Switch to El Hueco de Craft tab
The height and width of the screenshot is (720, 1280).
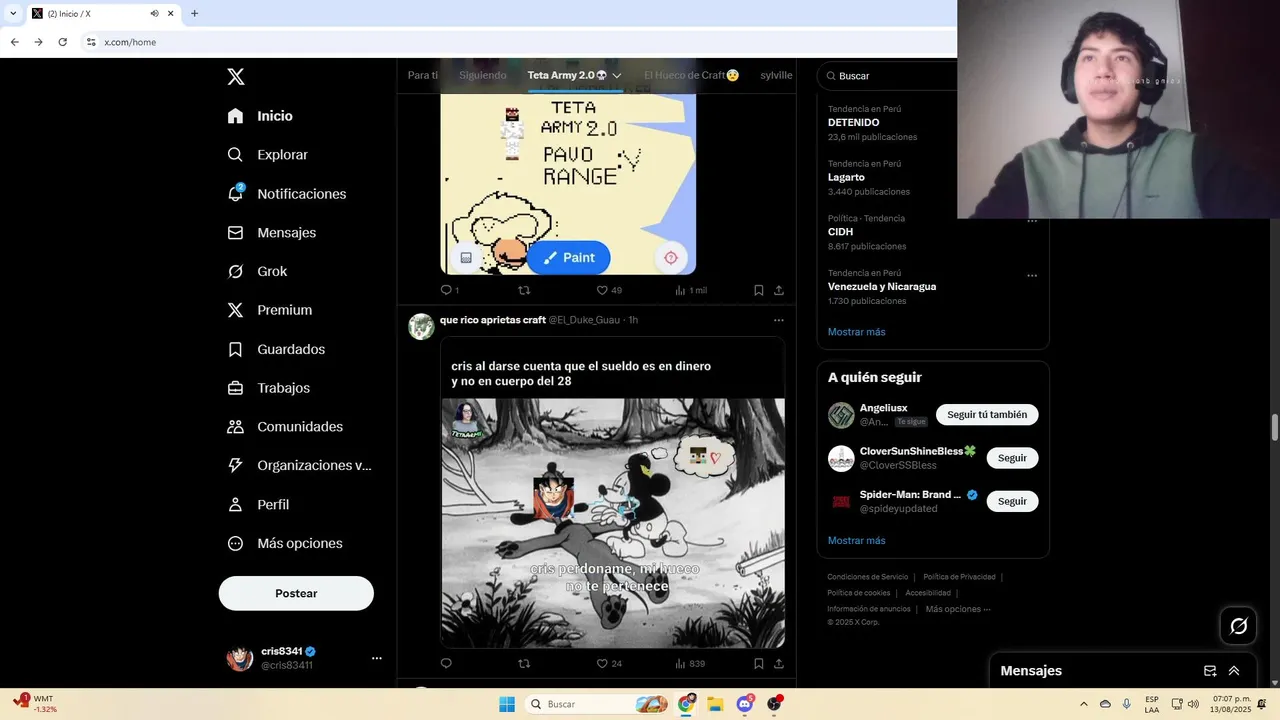pyautogui.click(x=692, y=76)
